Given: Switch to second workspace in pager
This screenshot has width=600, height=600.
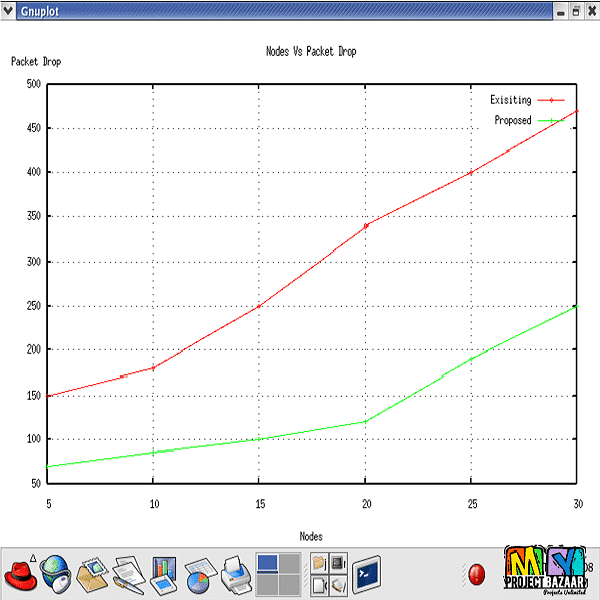Looking at the screenshot, I should (x=289, y=564).
